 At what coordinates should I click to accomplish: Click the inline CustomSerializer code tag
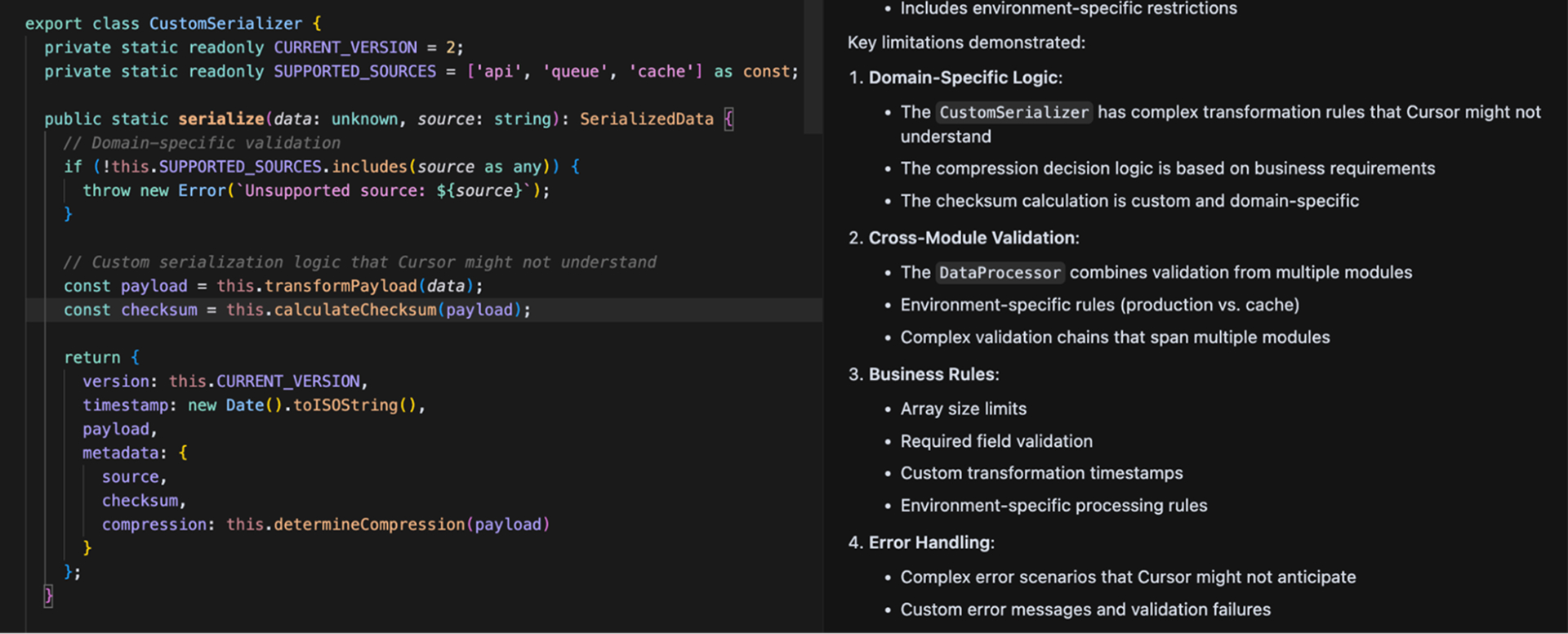point(1014,113)
